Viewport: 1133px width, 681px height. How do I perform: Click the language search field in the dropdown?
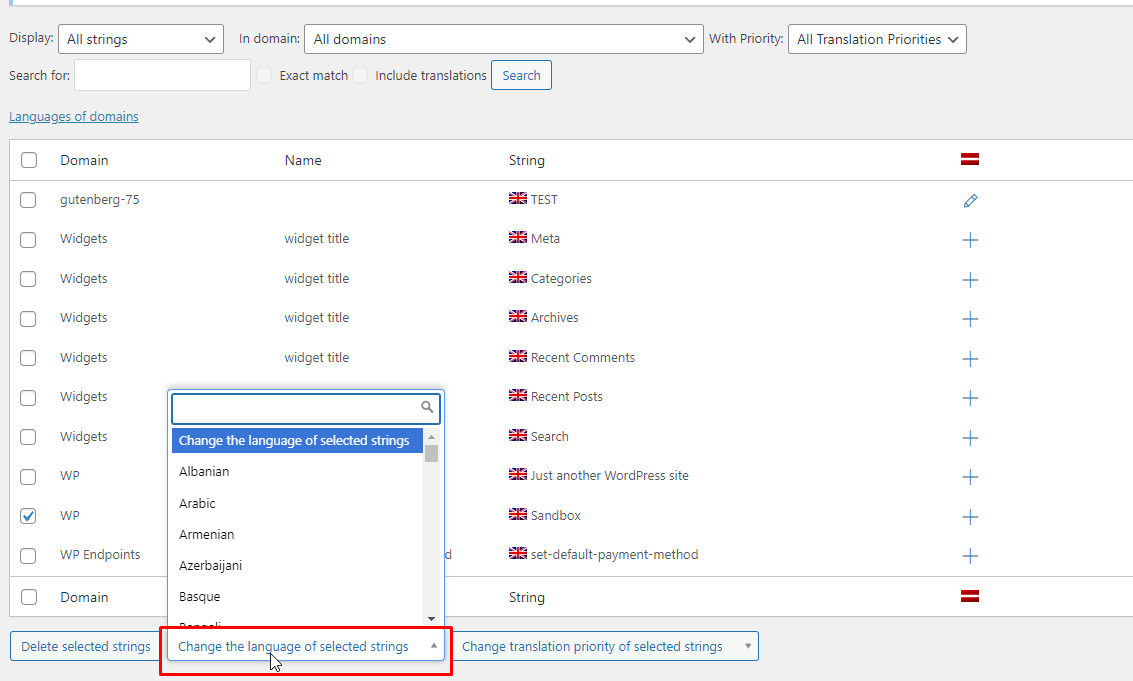click(298, 408)
